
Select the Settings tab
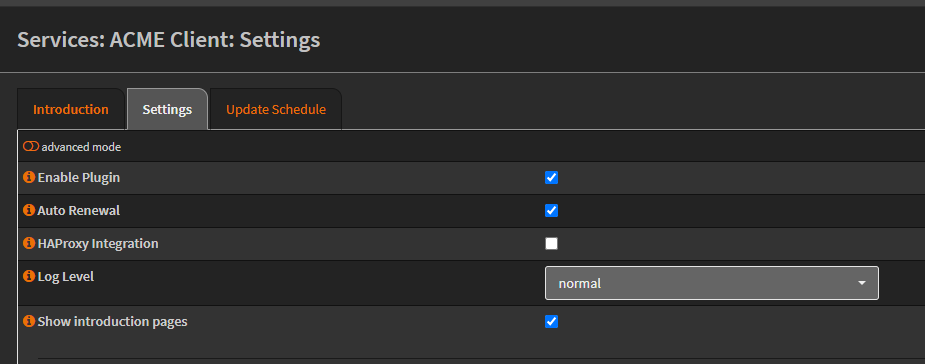click(x=167, y=109)
